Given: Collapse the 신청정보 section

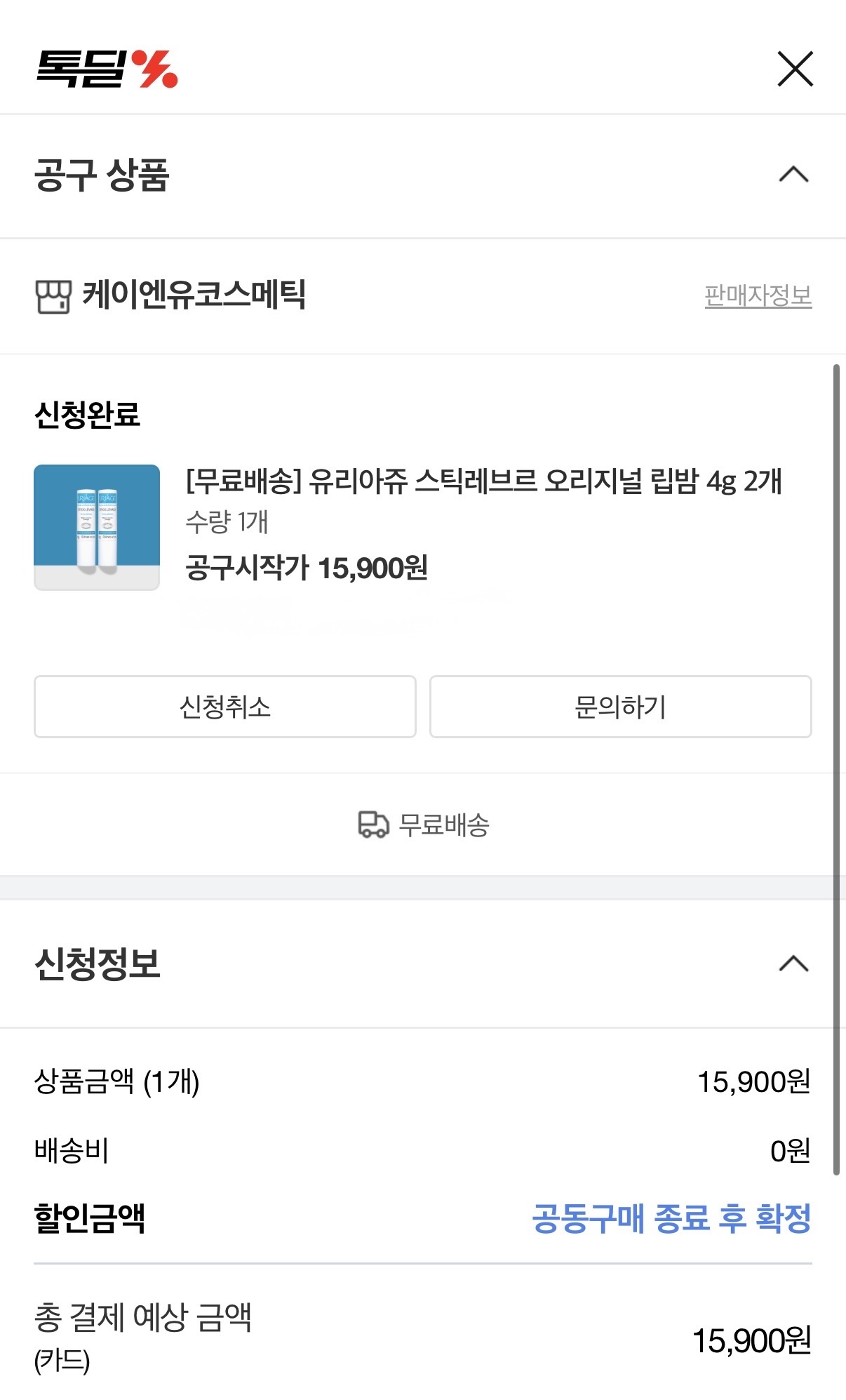Looking at the screenshot, I should tap(794, 964).
